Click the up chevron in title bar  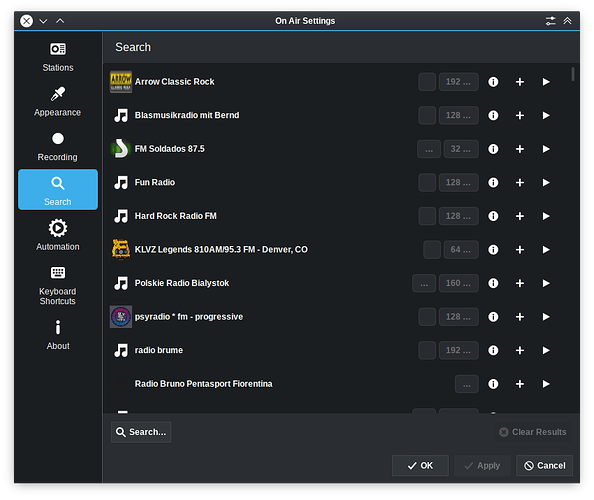[60, 21]
